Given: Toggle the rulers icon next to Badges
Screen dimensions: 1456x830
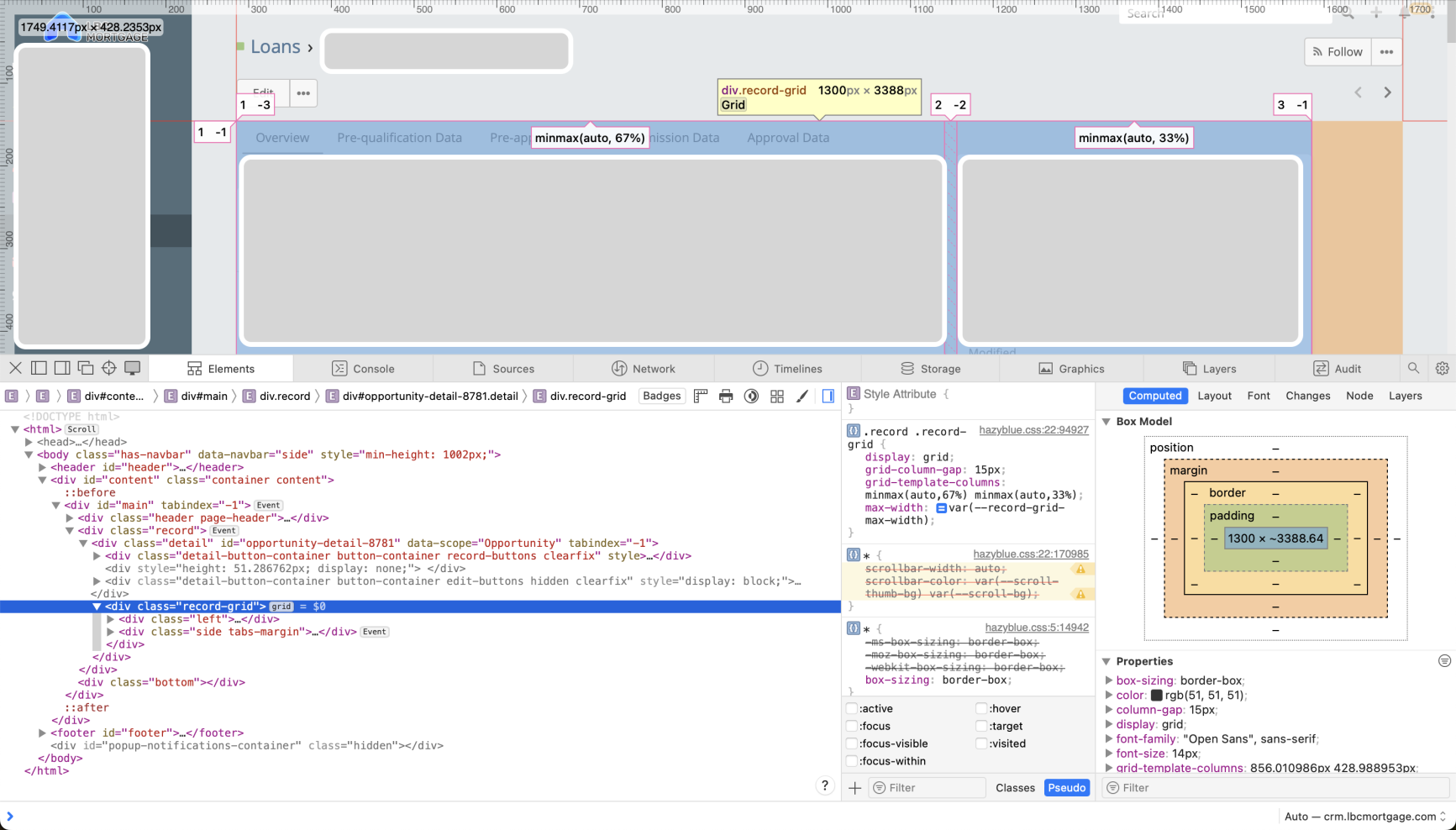Looking at the screenshot, I should click(701, 396).
